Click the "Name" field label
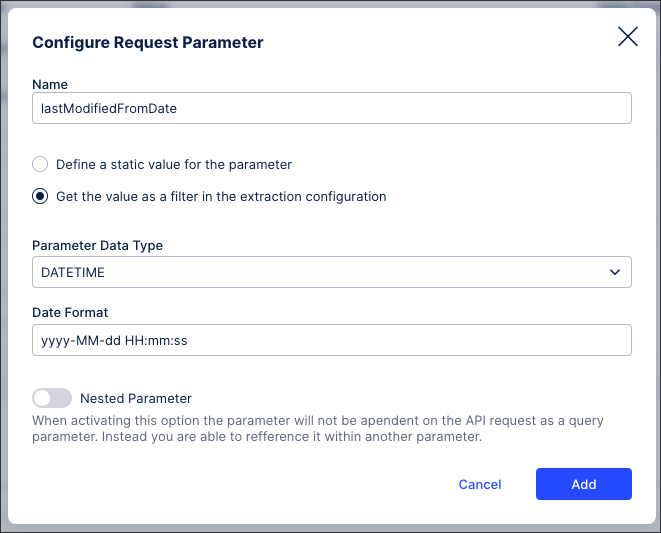Screen dimensions: 661x533 50,84
